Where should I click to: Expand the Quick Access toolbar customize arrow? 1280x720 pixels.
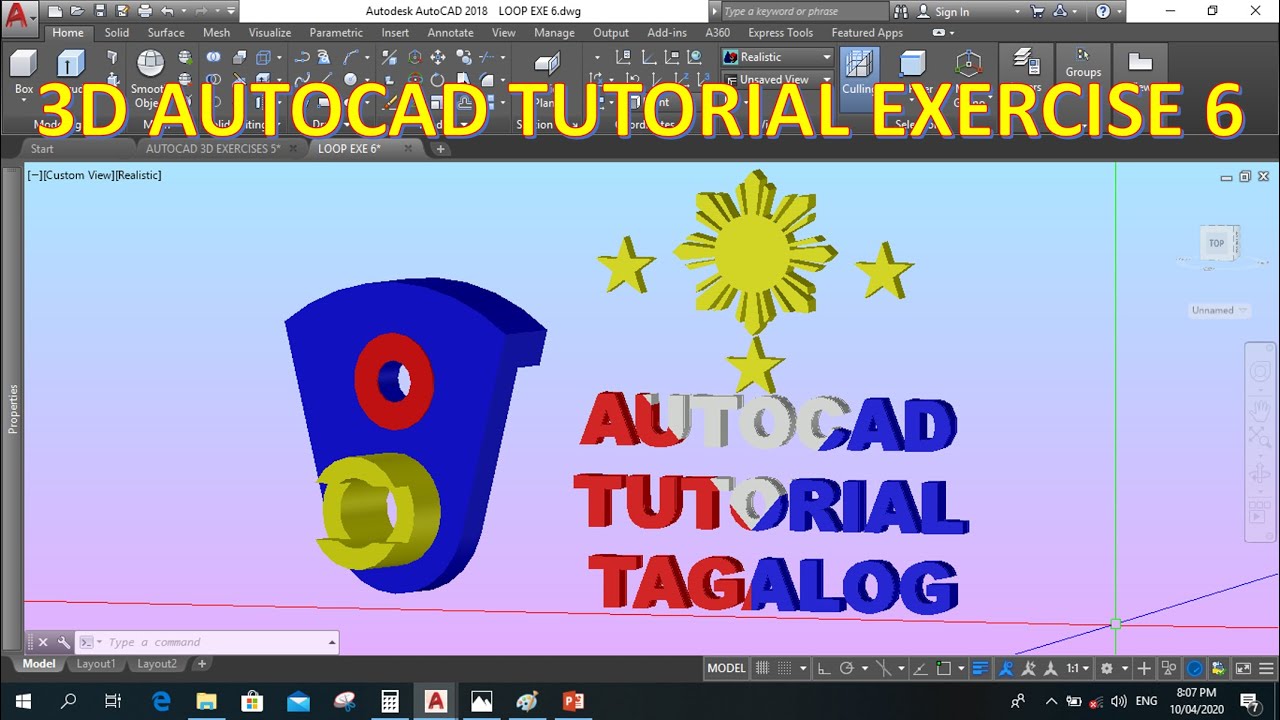click(x=231, y=12)
